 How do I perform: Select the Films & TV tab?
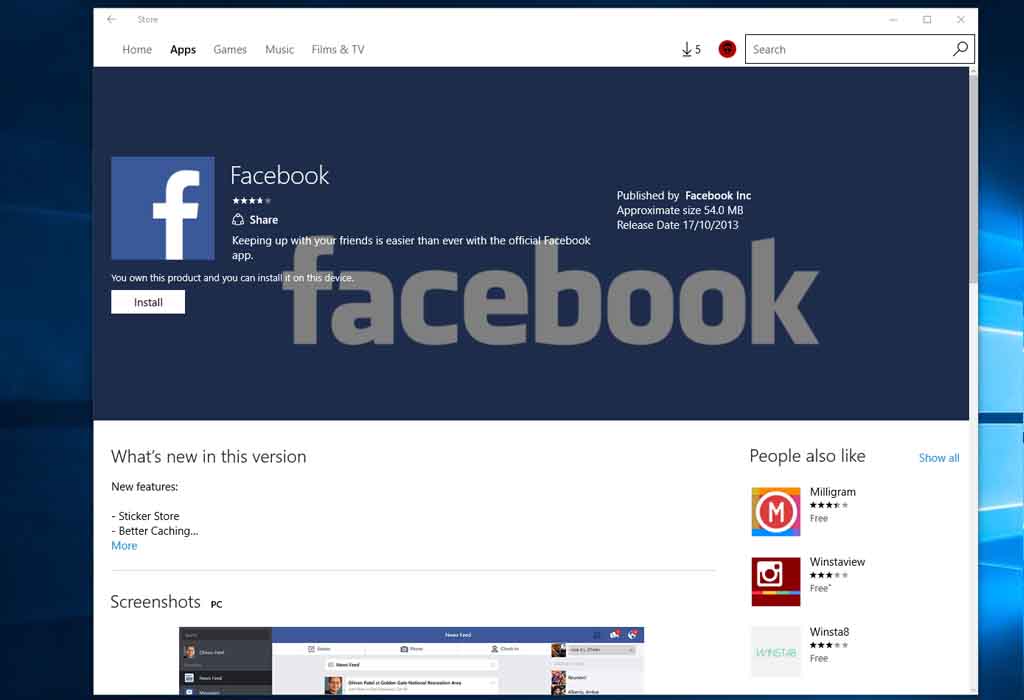(338, 50)
